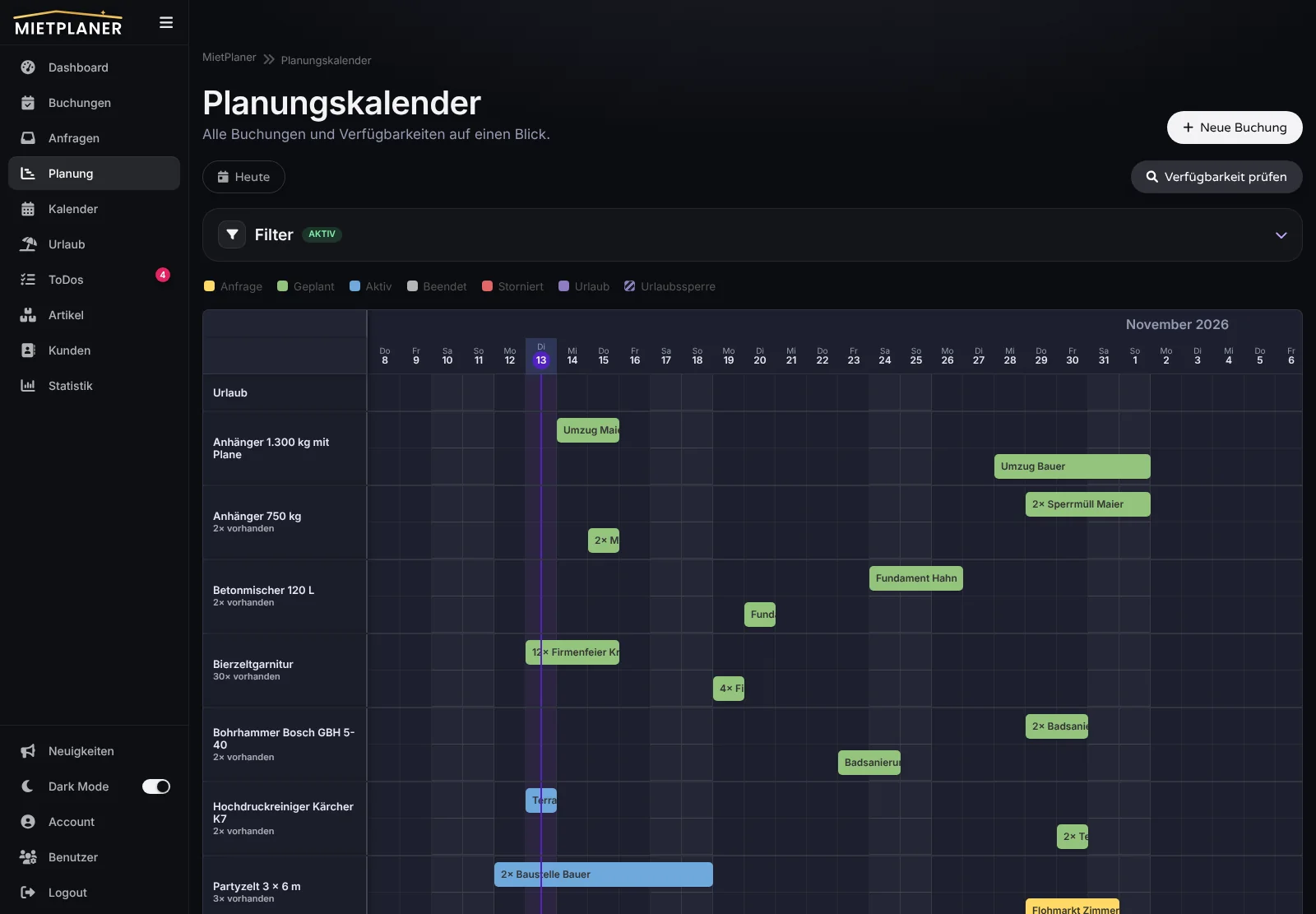Click the ToDos checklist icon

click(x=28, y=280)
